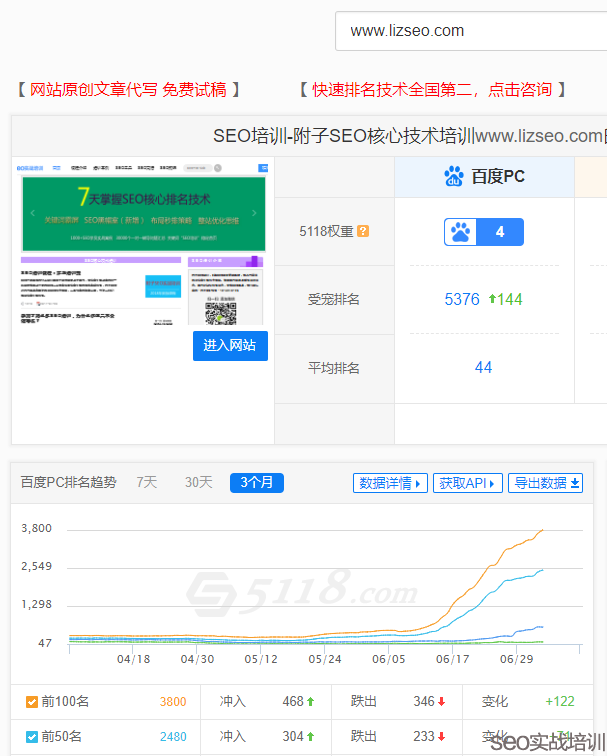Click the 前100名 count 3800
The width and height of the screenshot is (607, 756).
(173, 702)
